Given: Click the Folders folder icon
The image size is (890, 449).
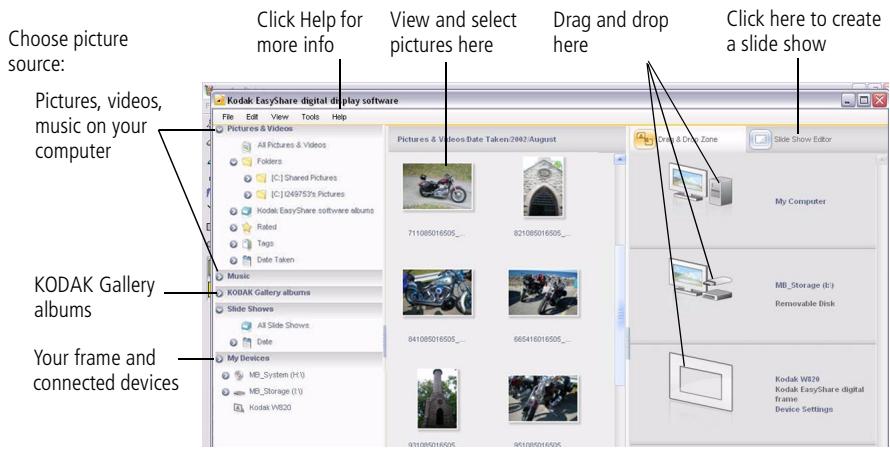Looking at the screenshot, I should (x=246, y=162).
